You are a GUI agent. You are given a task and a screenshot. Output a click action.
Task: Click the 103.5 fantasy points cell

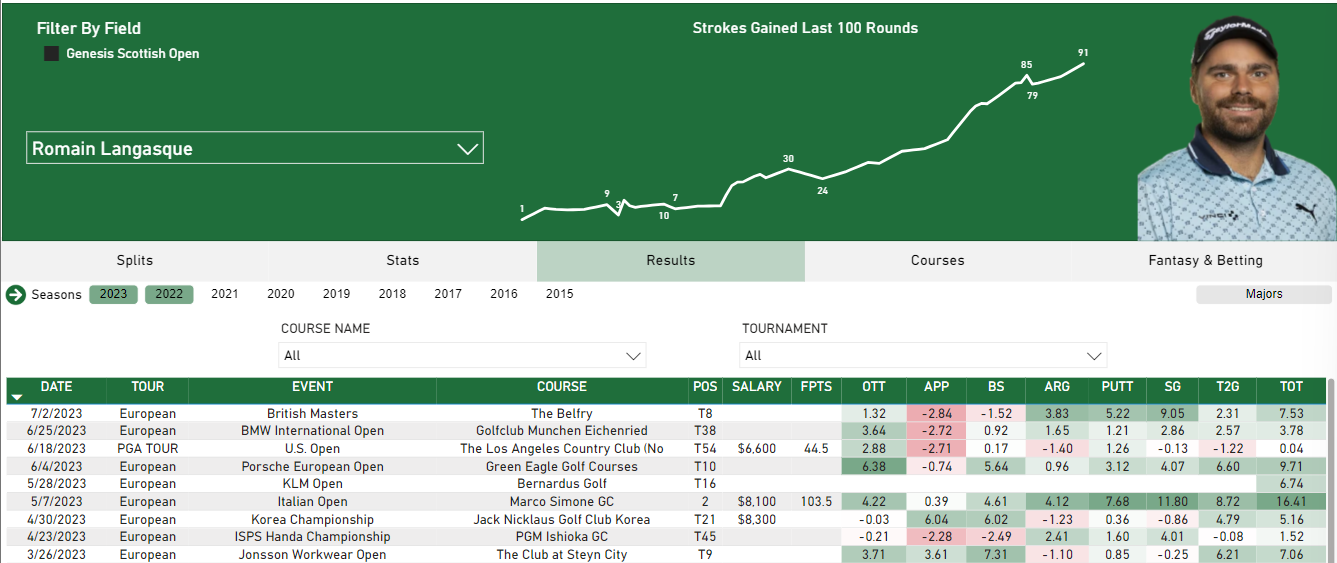coord(816,502)
